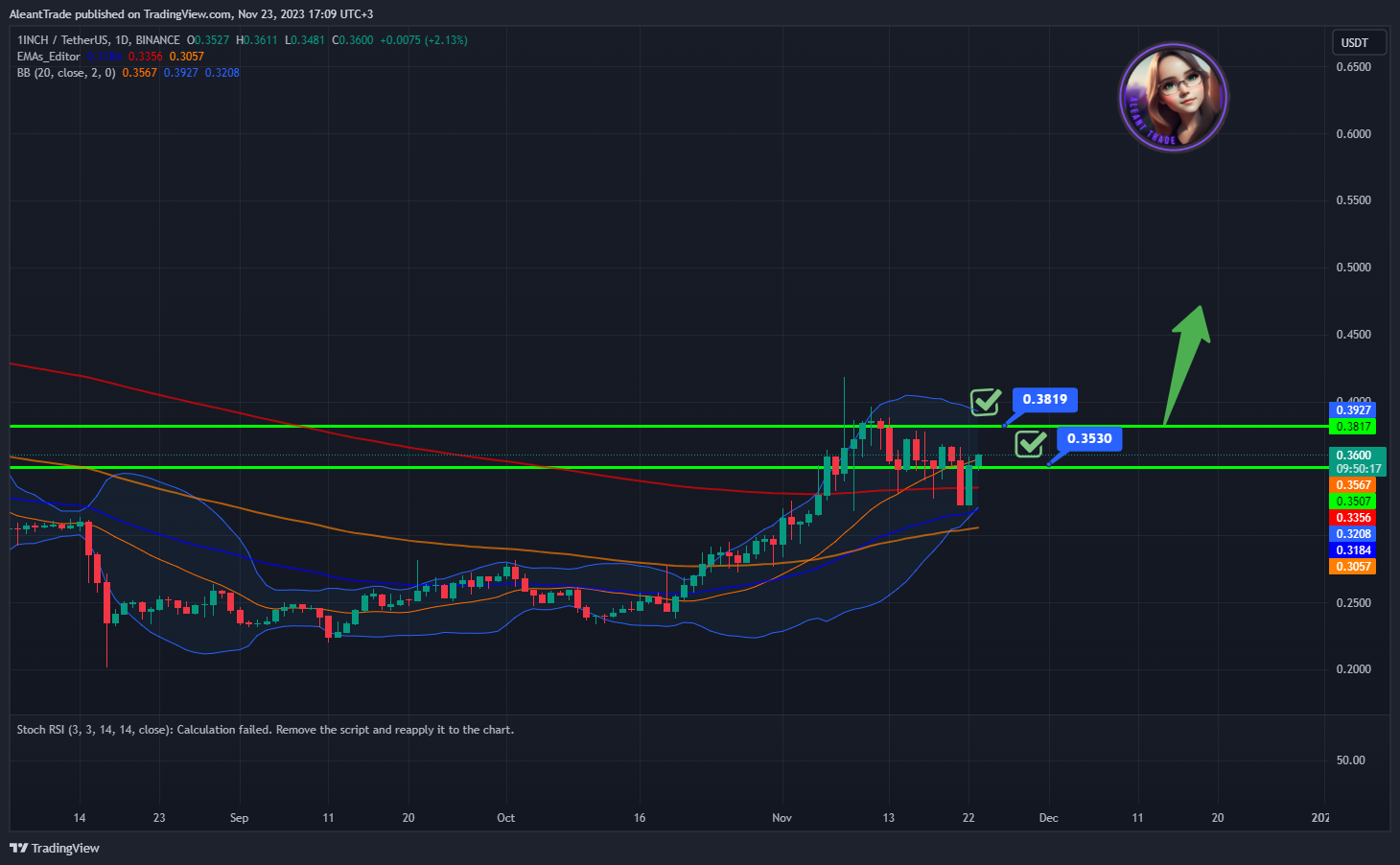Click the orange 0.3567 value in BB legend
Viewport: 1400px width, 865px height.
click(140, 73)
